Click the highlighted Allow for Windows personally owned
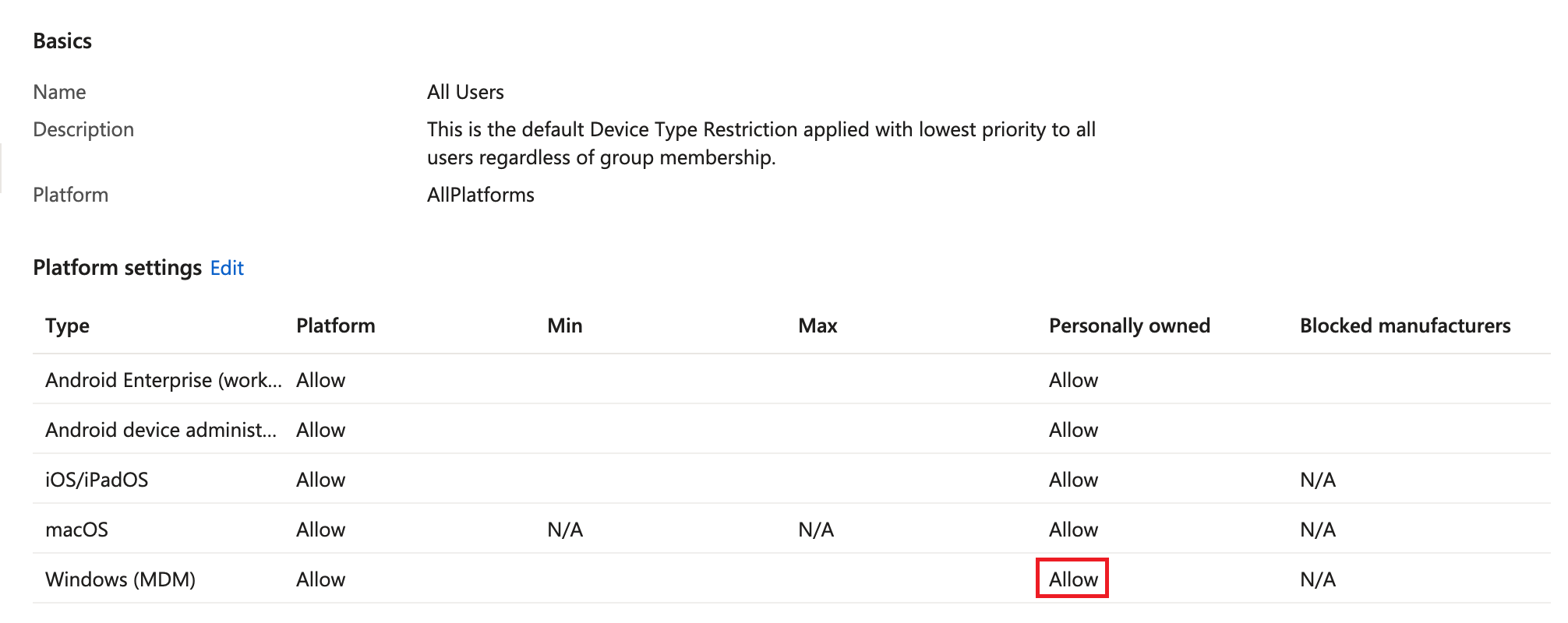Screen dimensions: 1568x623 (x=1072, y=579)
